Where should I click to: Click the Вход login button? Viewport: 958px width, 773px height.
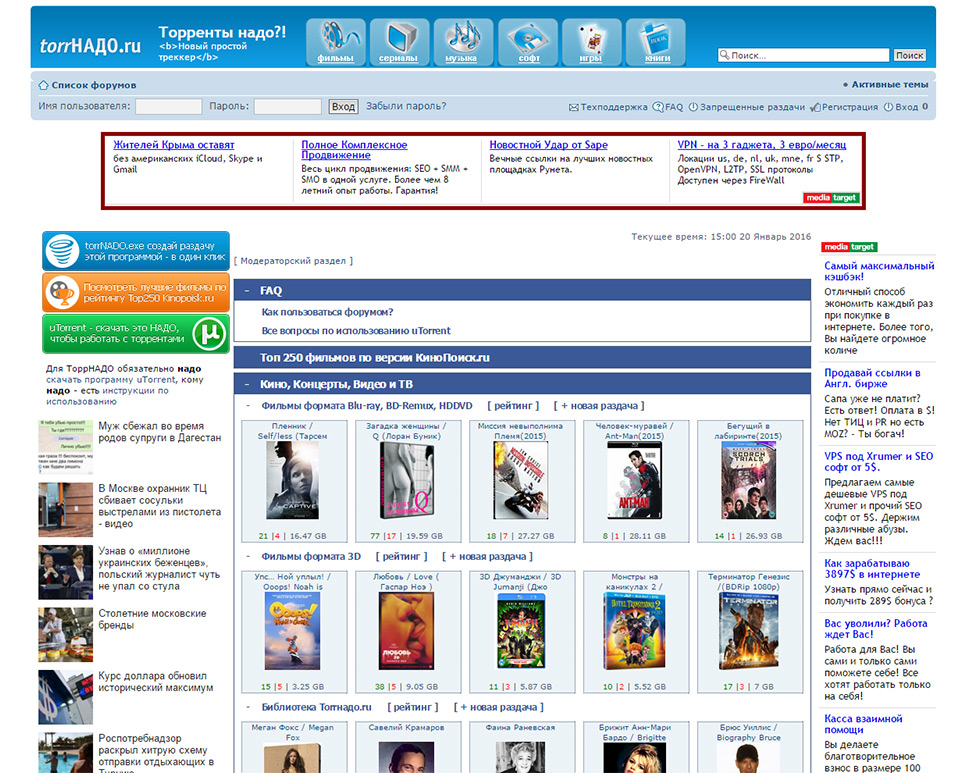[x=343, y=106]
